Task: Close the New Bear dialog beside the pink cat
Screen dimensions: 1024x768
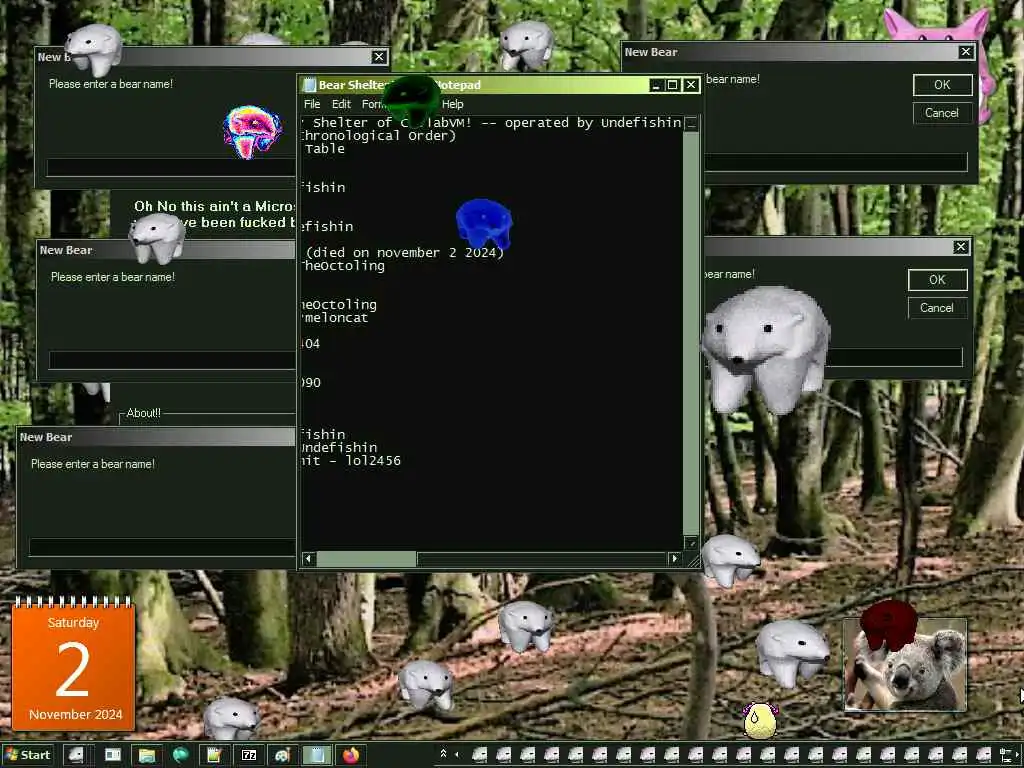Action: [x=966, y=52]
